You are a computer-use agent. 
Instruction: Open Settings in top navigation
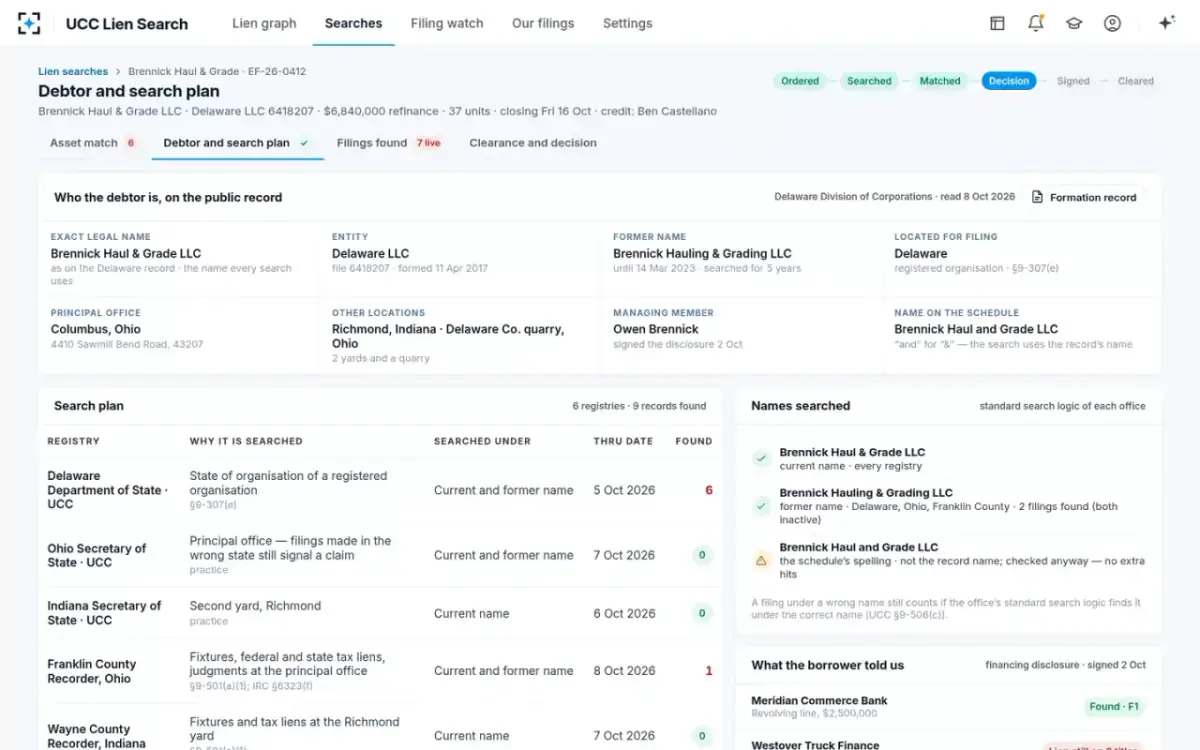(628, 23)
